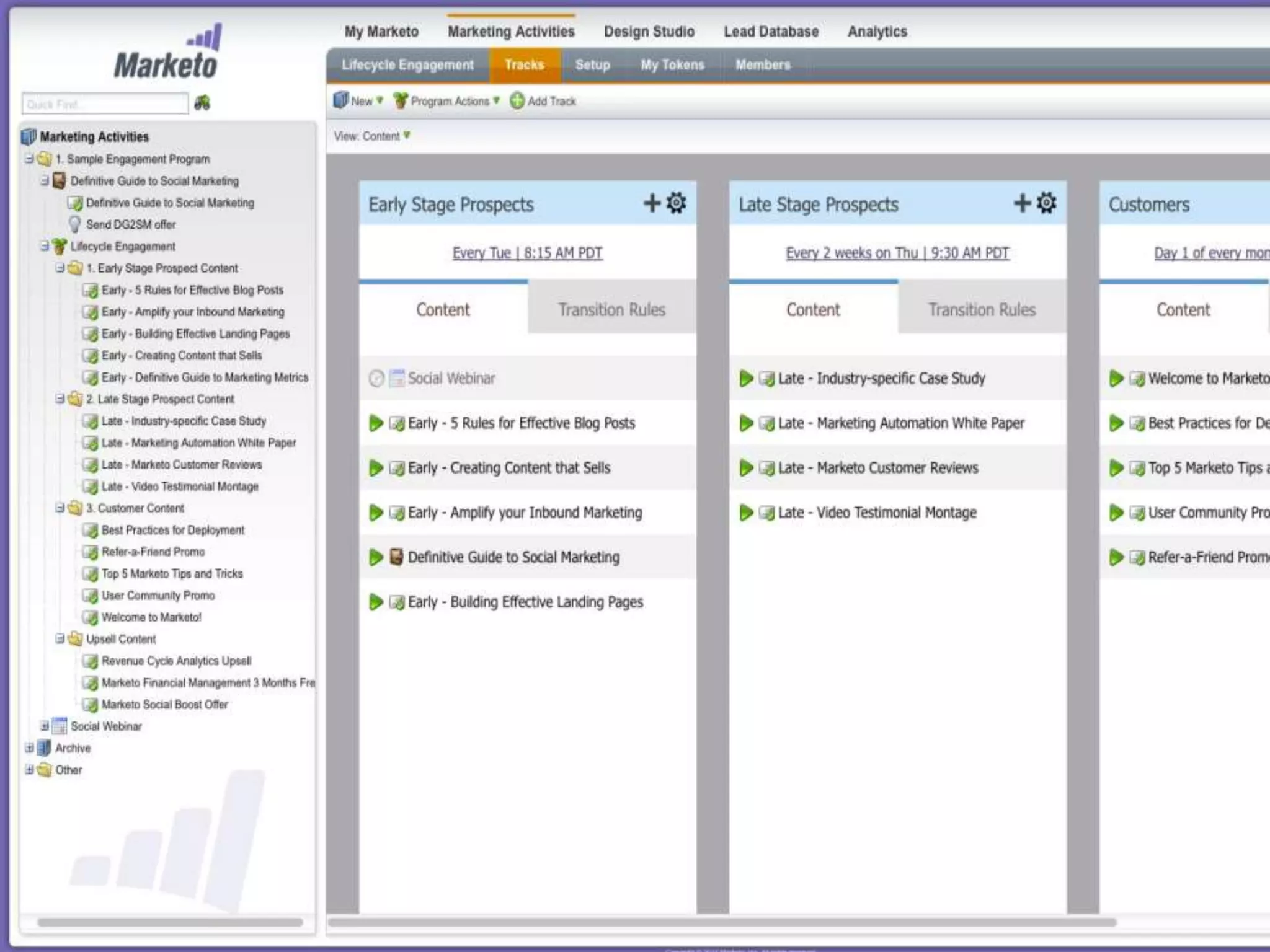Toggle green play for Late - Marketo Customer Reviews
This screenshot has height=952, width=1270.
point(746,468)
